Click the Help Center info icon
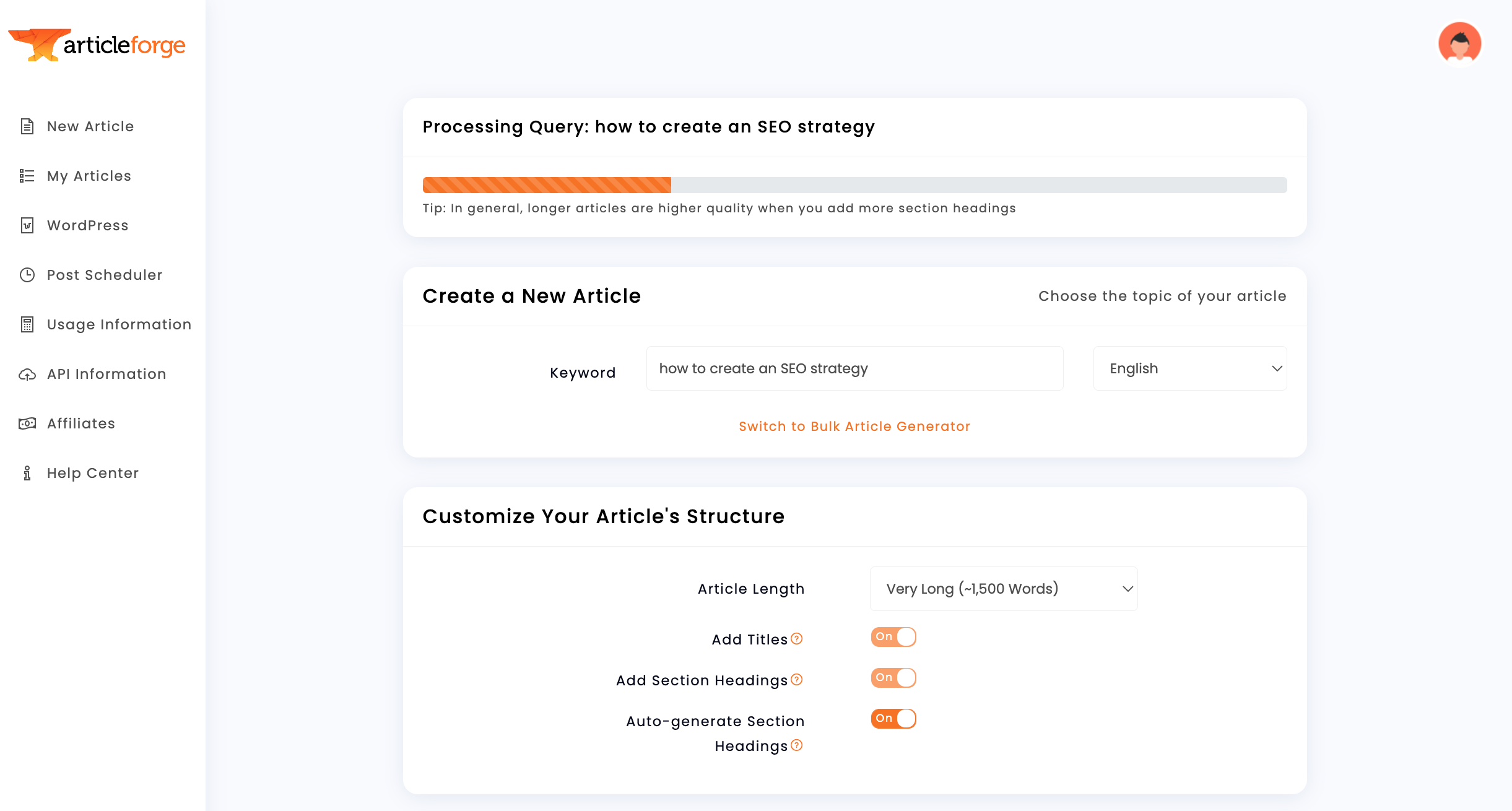Screen dimensions: 1512x811 [27, 473]
